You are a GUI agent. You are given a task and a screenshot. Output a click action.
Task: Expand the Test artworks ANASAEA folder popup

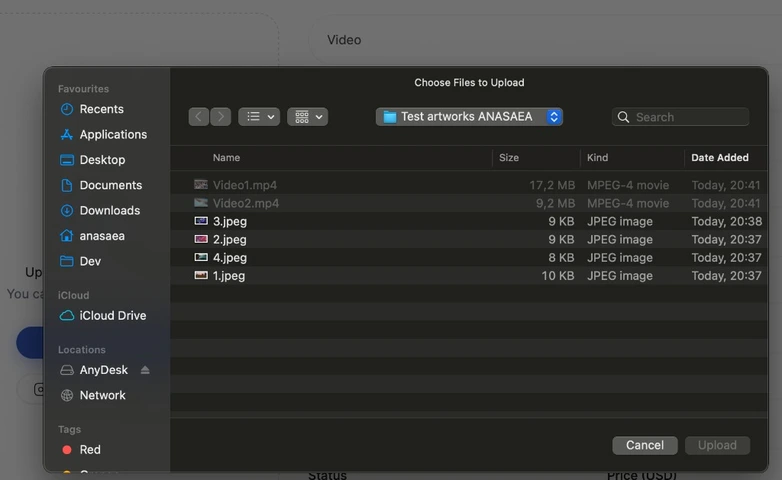[x=469, y=117]
